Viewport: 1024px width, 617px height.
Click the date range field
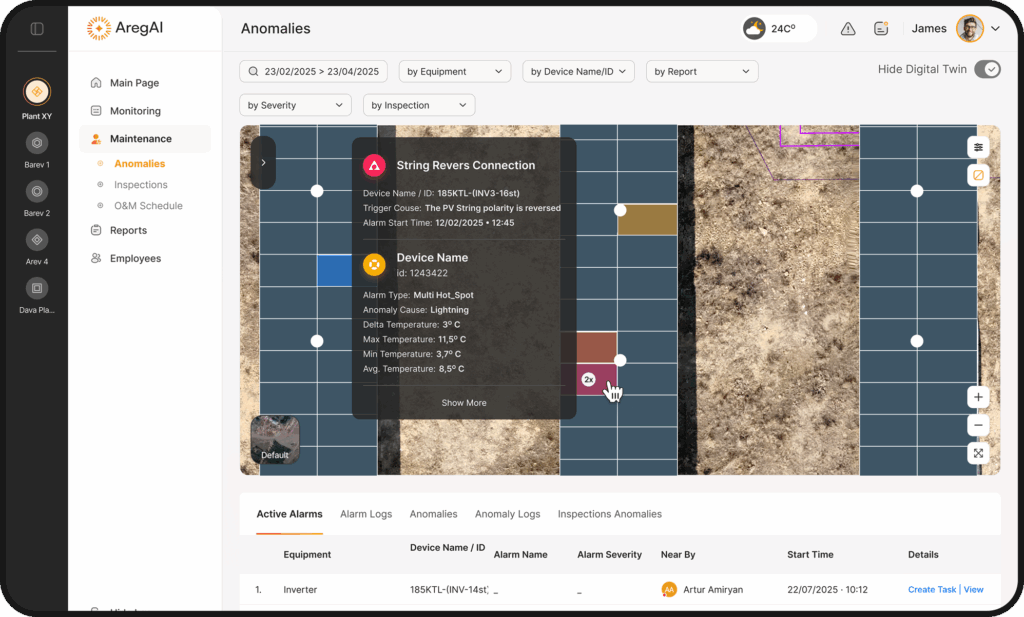[x=313, y=72]
